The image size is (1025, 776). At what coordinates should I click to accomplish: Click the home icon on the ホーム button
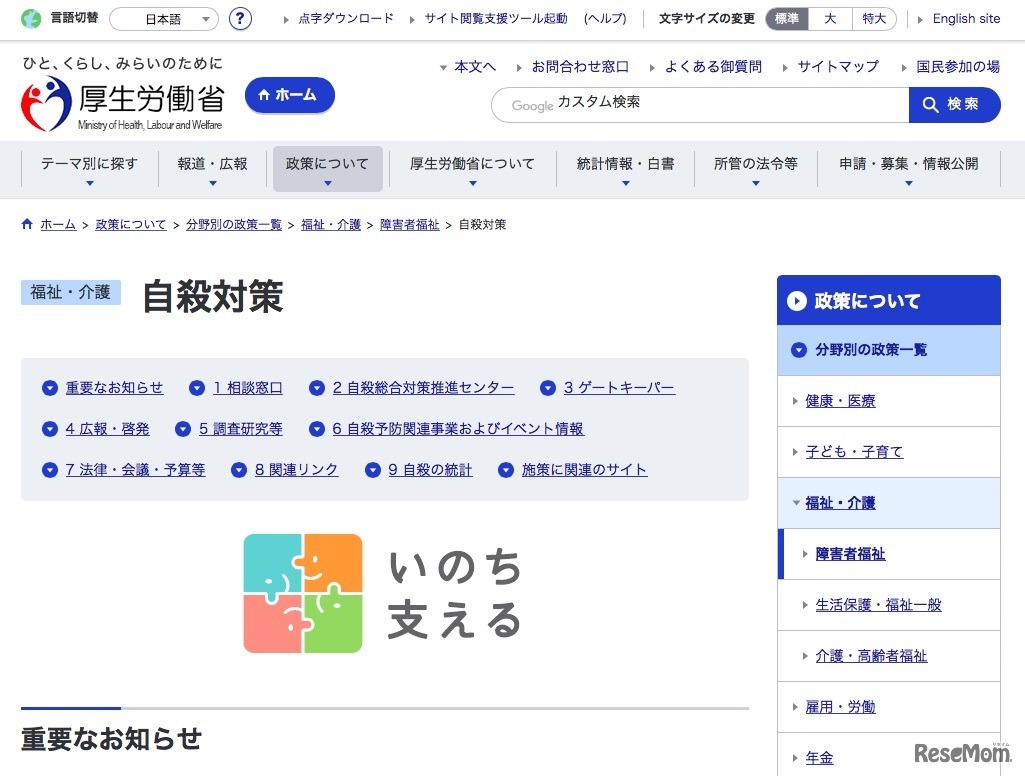(262, 96)
